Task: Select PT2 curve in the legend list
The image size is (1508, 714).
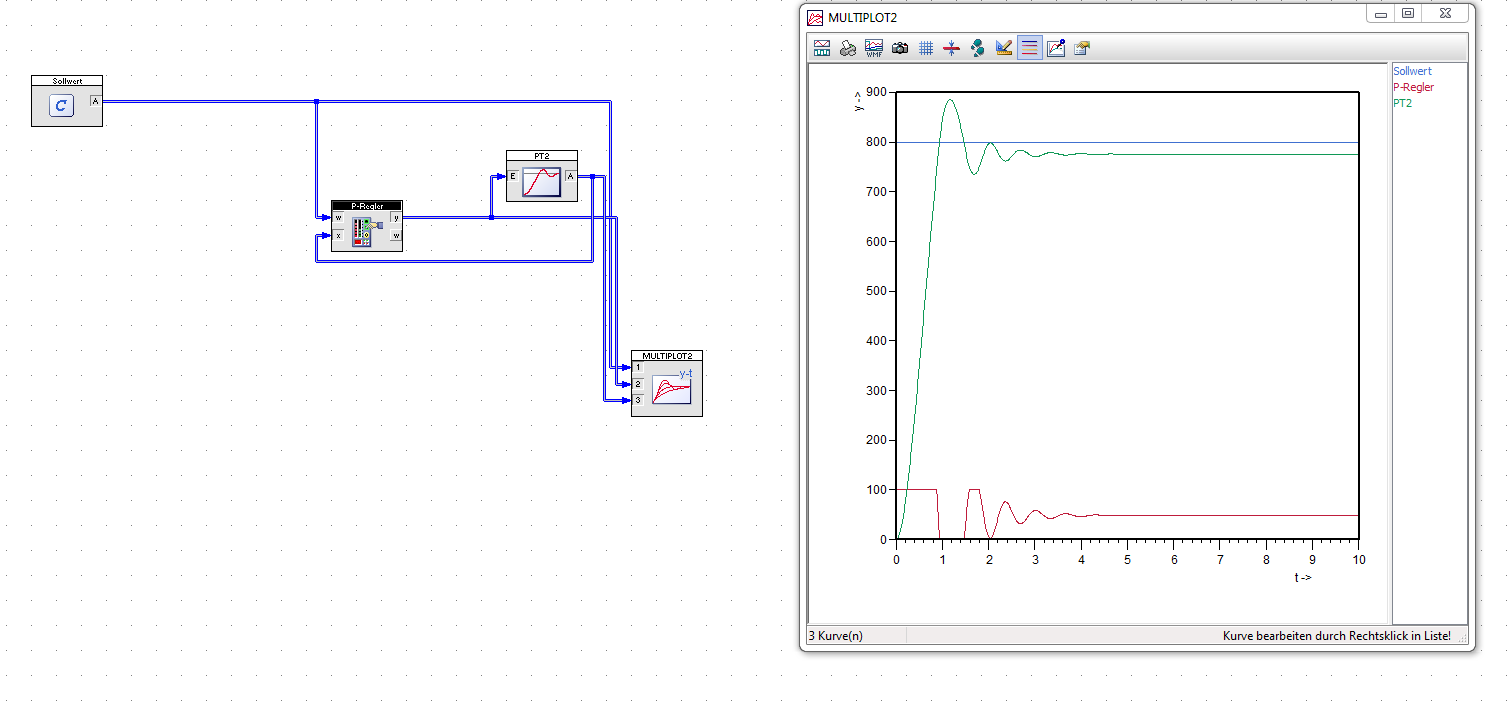Action: tap(1402, 103)
